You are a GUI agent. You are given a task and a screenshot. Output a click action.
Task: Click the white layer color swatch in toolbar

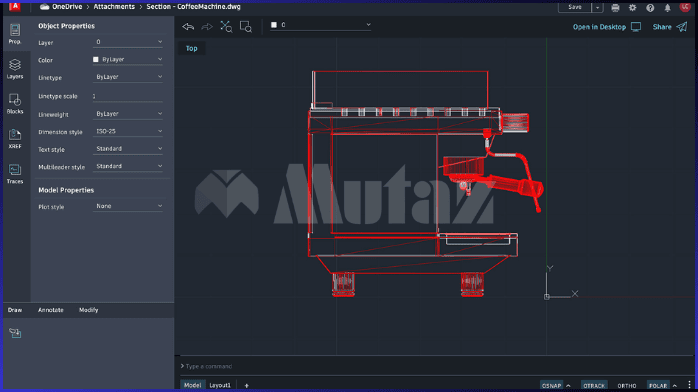274,25
